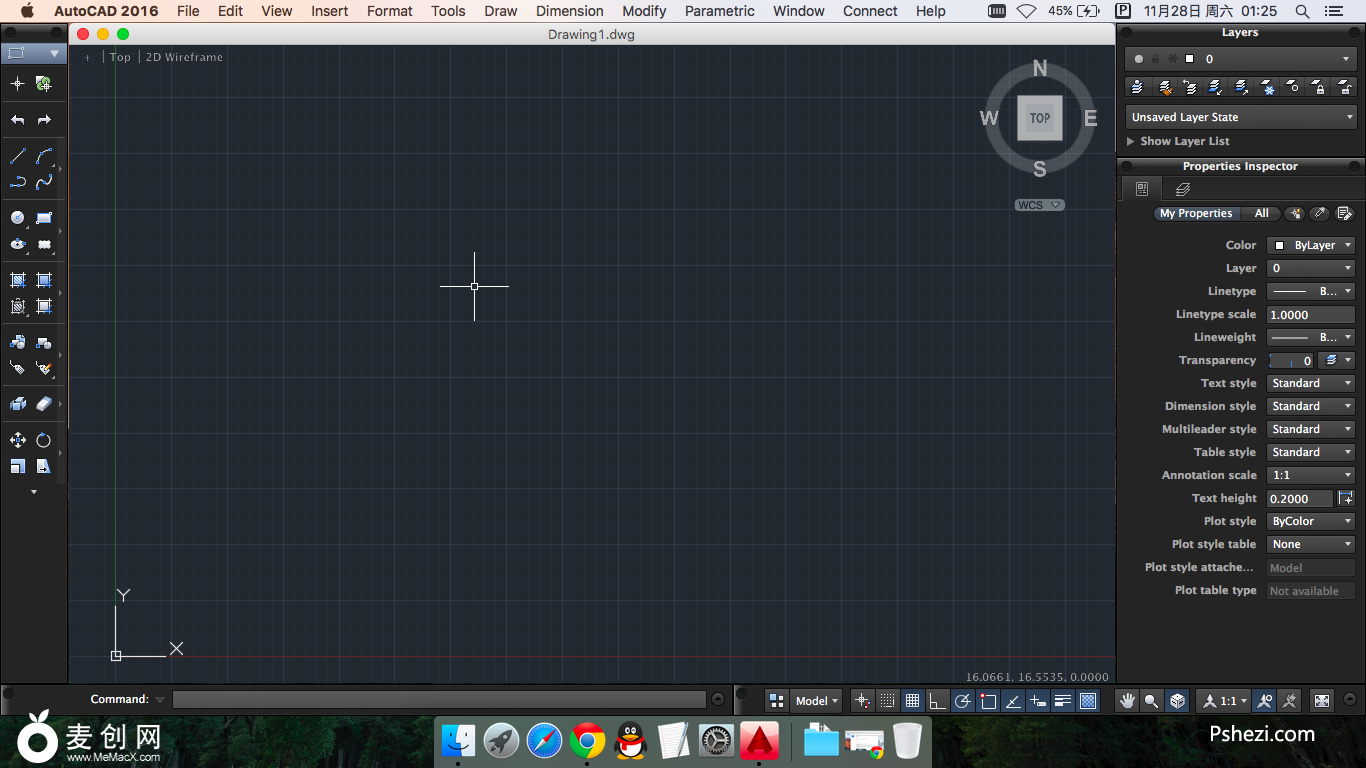Viewport: 1366px width, 768px height.
Task: Toggle grid display in the status bar
Action: (x=912, y=701)
